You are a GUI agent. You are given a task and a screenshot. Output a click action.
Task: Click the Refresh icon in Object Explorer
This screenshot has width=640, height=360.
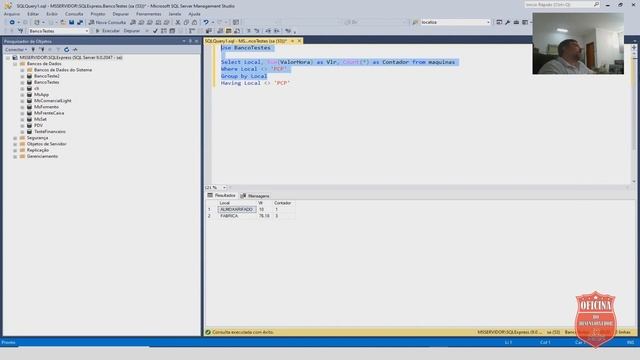coord(67,49)
